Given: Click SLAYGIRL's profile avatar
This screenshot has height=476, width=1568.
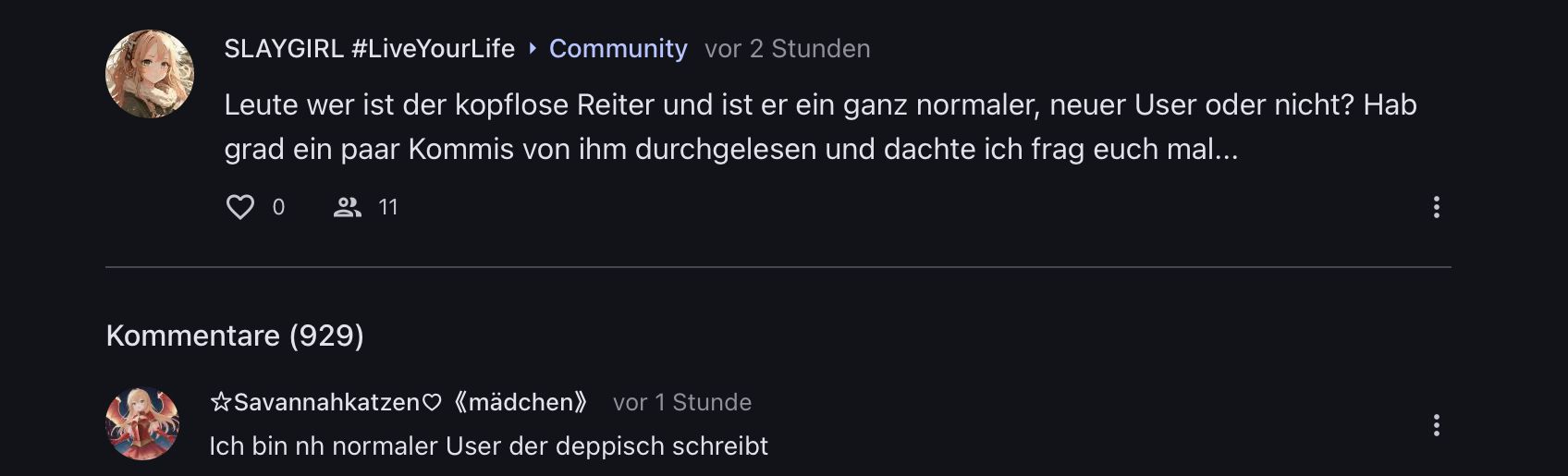Looking at the screenshot, I should click(150, 74).
